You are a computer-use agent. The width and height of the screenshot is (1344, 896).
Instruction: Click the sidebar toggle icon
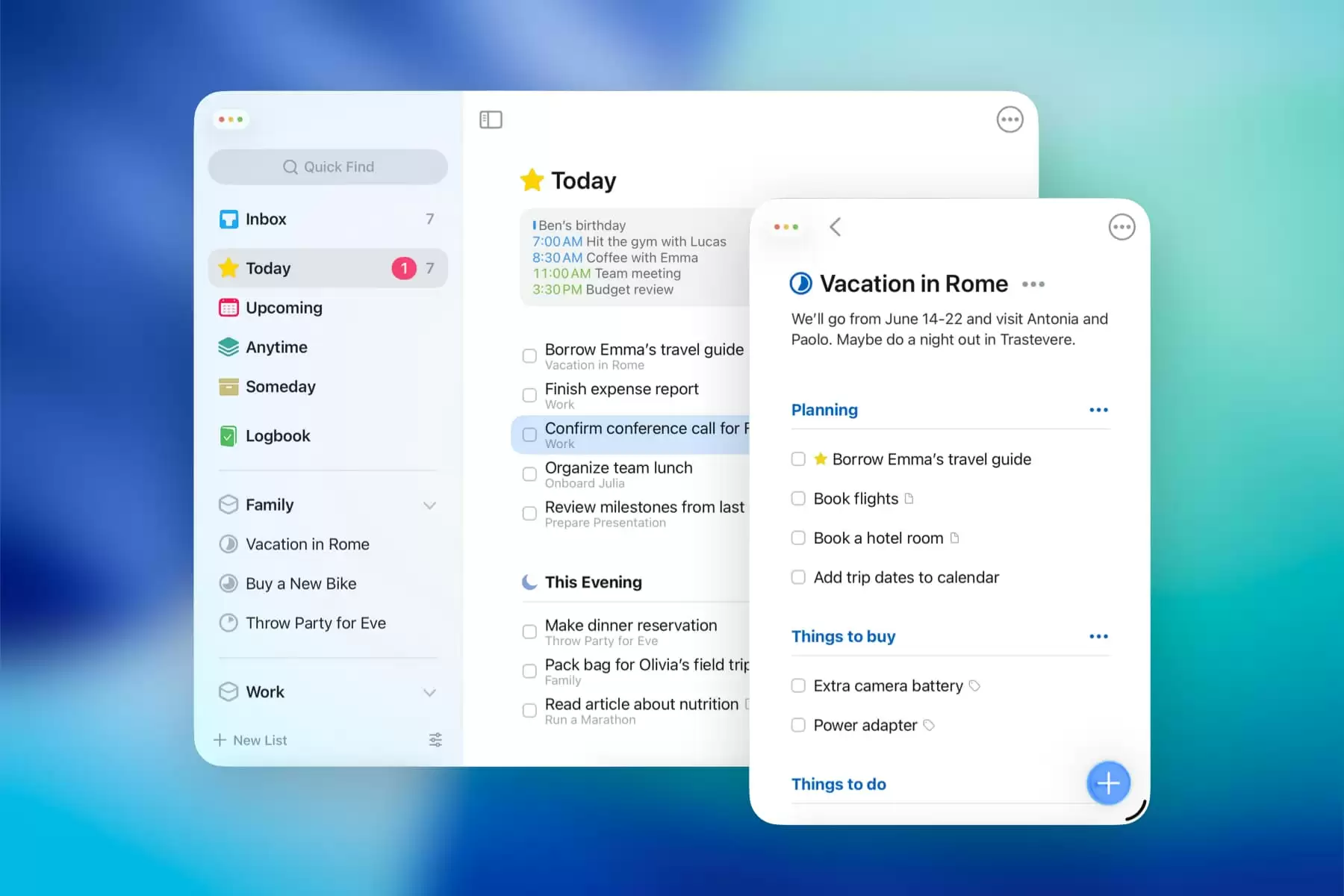click(x=491, y=119)
